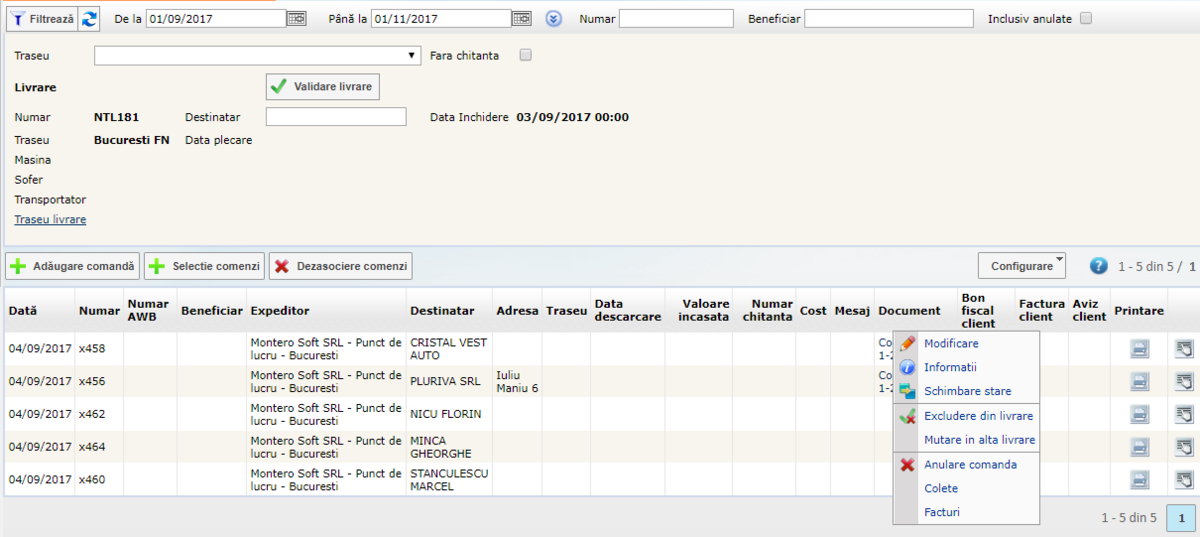This screenshot has width=1200, height=537.
Task: Enable the 'Inclusiv anulate' checkbox
Action: 1086,18
